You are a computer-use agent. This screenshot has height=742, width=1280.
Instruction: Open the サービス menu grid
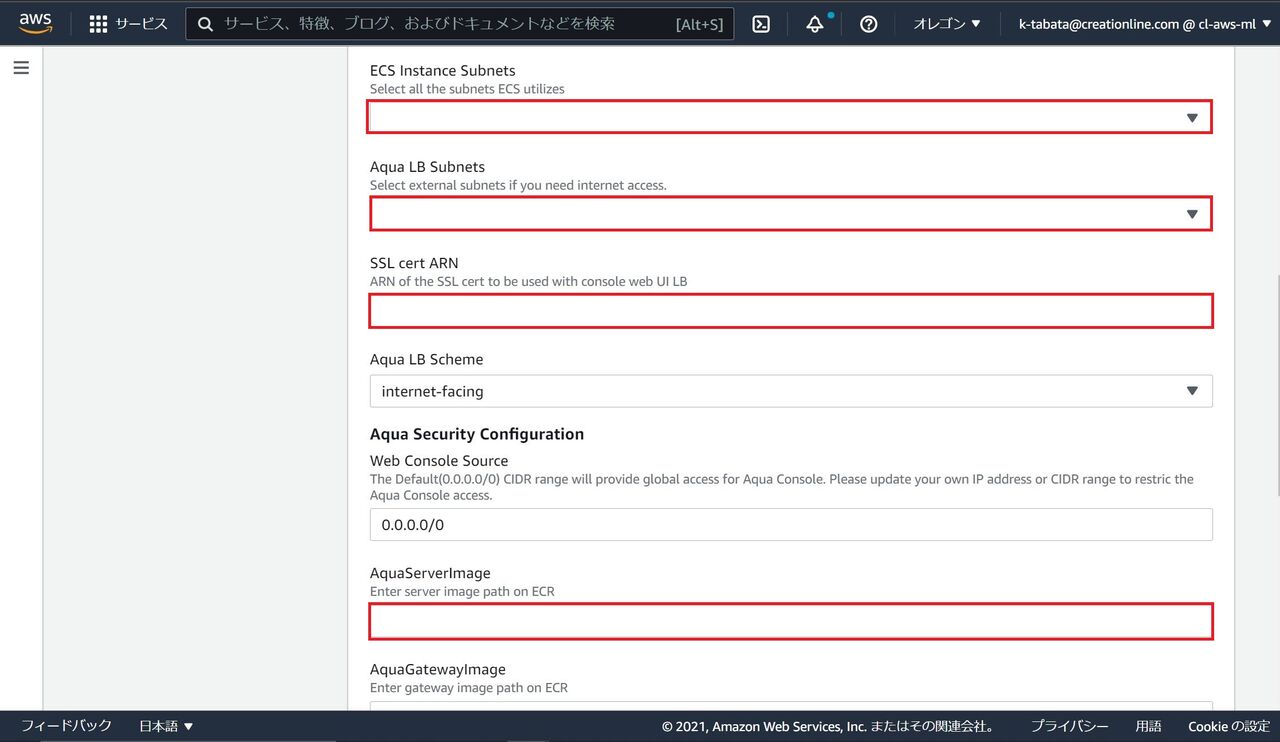[x=128, y=23]
